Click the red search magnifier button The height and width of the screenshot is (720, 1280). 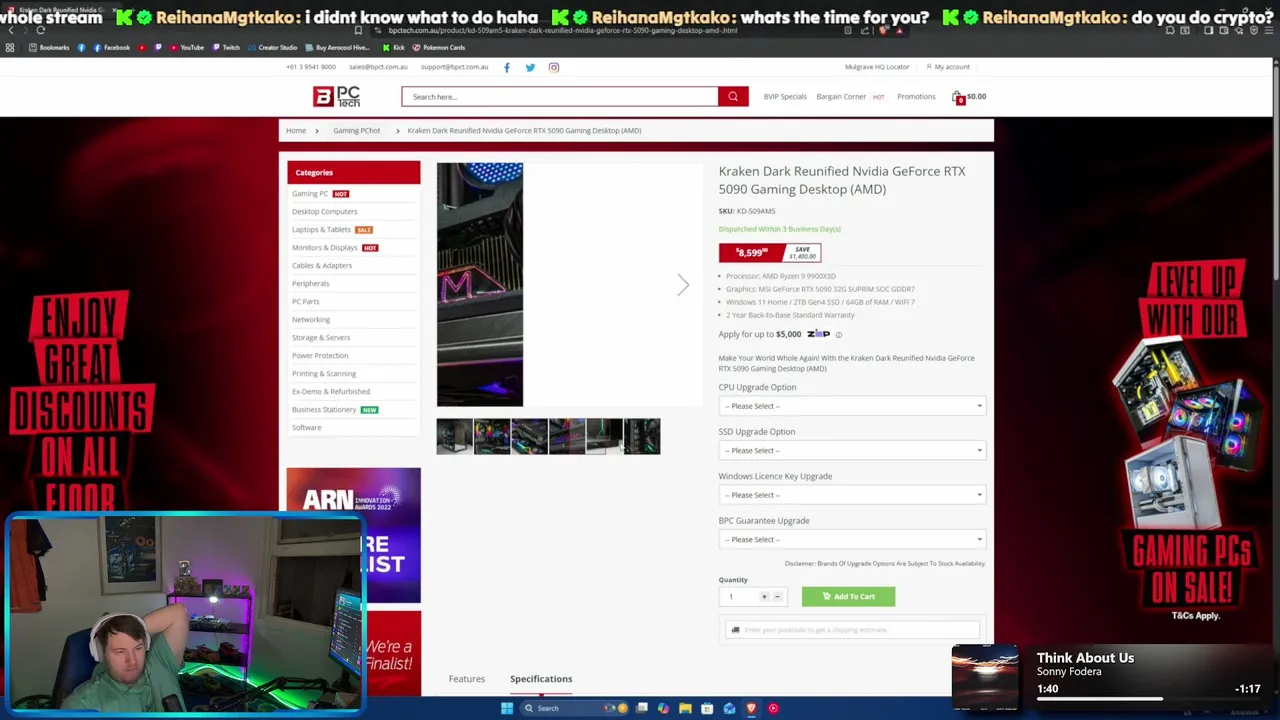tap(733, 97)
